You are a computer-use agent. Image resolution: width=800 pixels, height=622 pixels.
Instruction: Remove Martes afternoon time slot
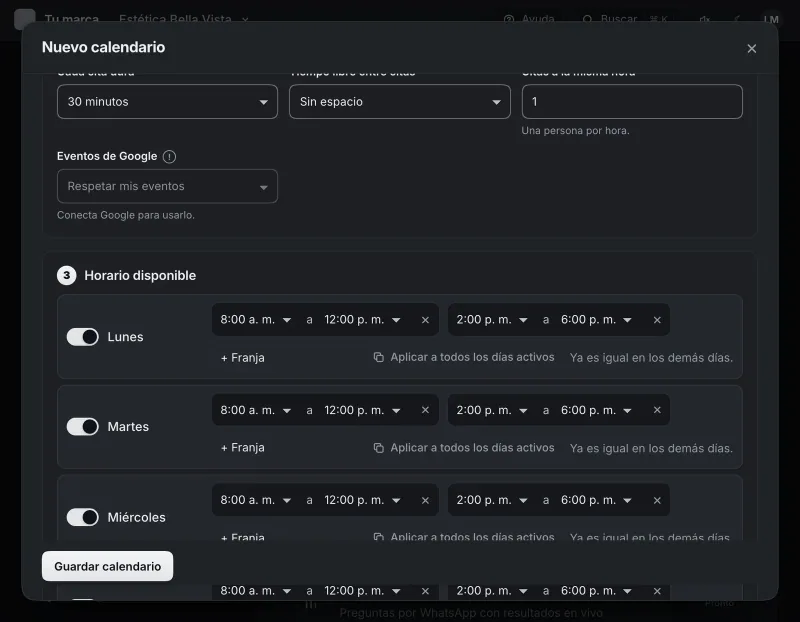tap(657, 410)
